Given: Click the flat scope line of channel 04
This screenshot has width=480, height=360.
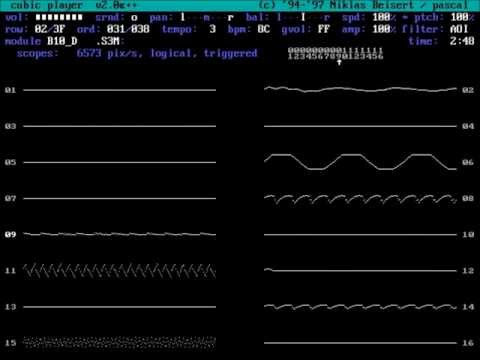Looking at the screenshot, I should coord(360,126).
